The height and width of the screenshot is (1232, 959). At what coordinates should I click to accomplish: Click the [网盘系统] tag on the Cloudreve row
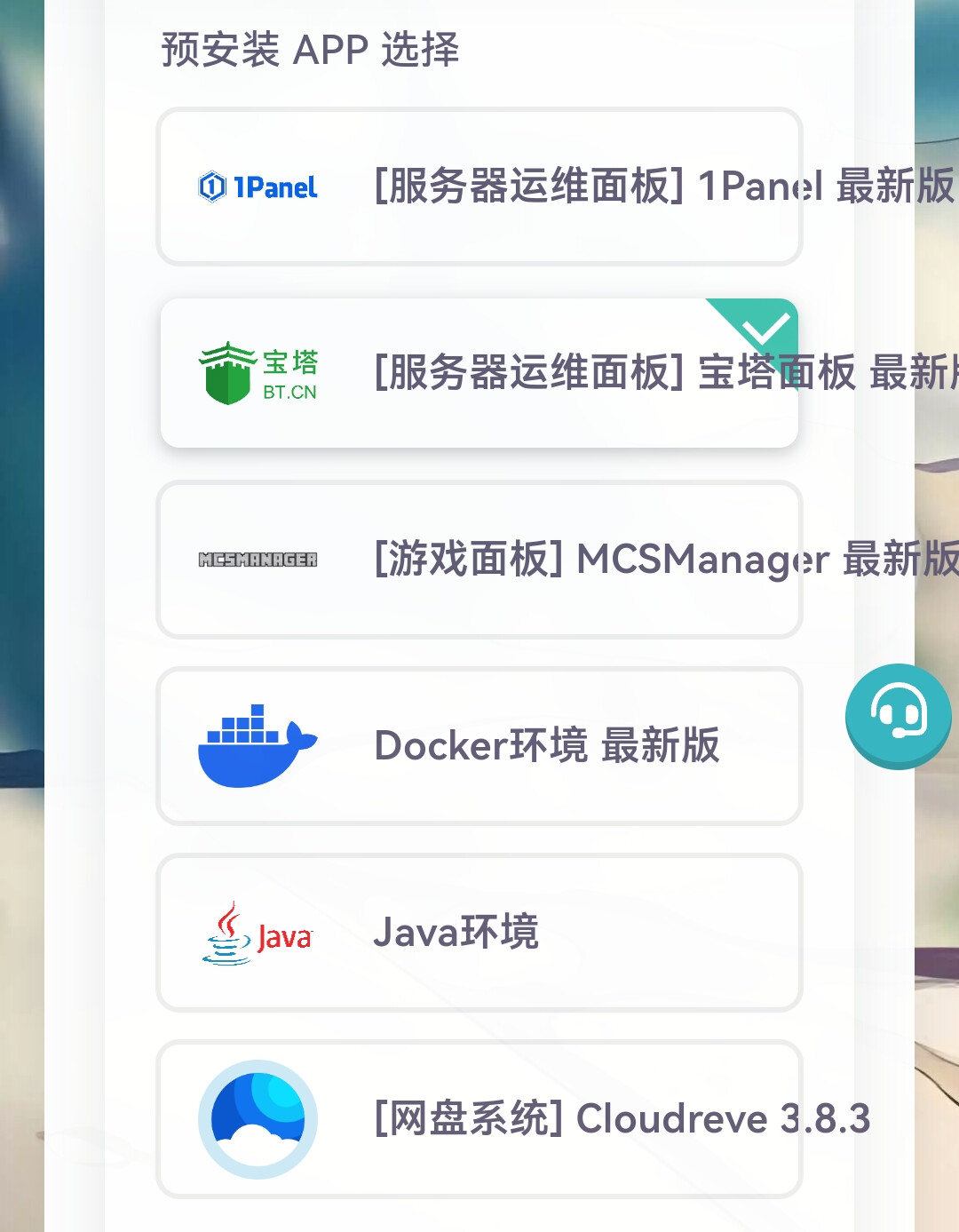point(469,1119)
